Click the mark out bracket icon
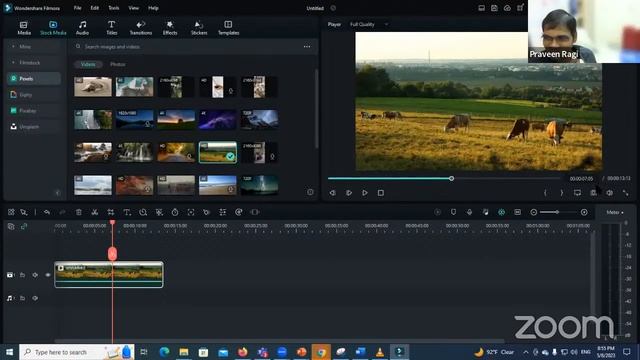This screenshot has height=360, width=640. (562, 193)
